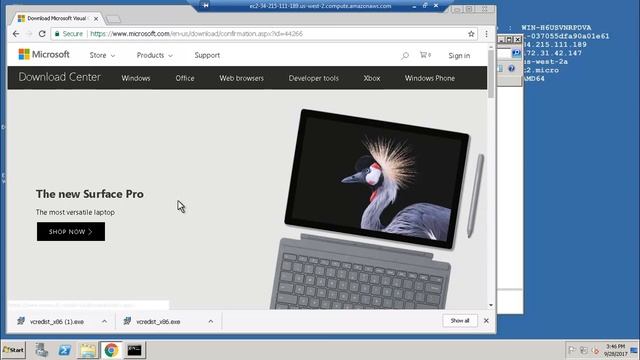Screen dimensions: 640x360
Task: Switch to Chrome in the taskbar
Action: [x=111, y=350]
